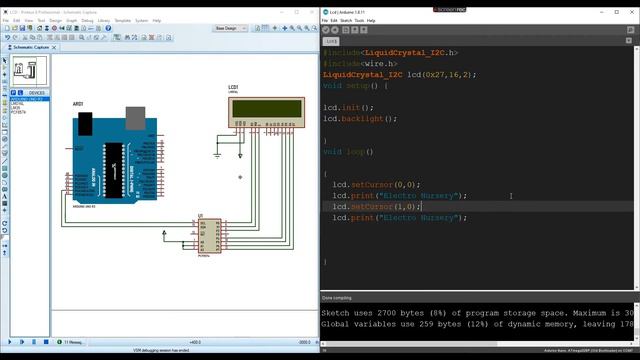This screenshot has height=360, width=640.
Task: Close the Schematic Capture tab
Action: tap(54, 47)
